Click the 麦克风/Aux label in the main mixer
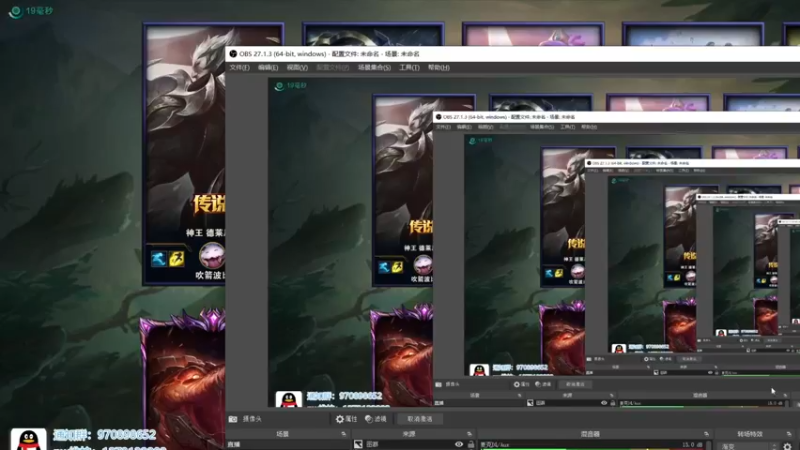This screenshot has height=450, width=800. click(495, 445)
